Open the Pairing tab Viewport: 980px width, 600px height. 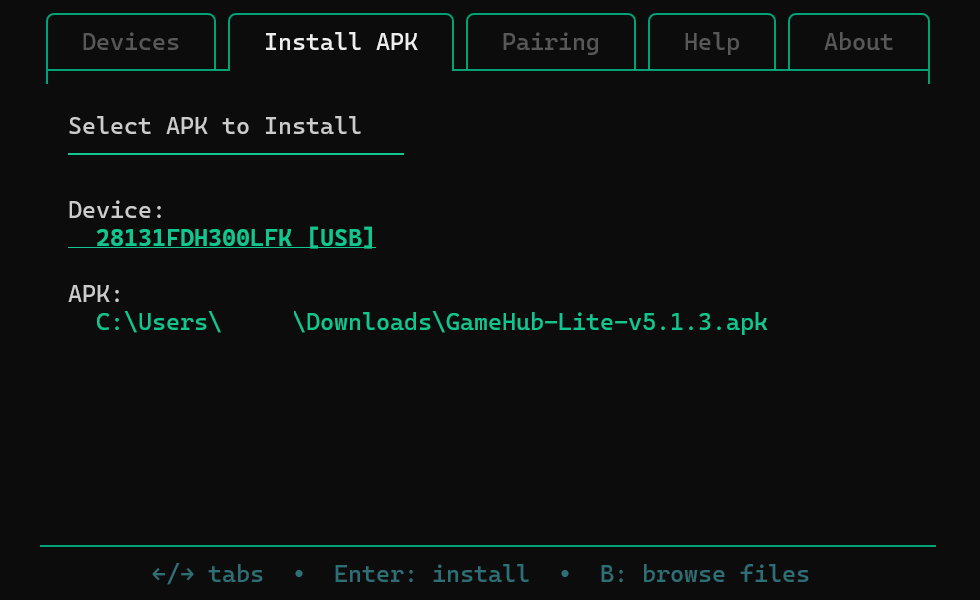(550, 42)
